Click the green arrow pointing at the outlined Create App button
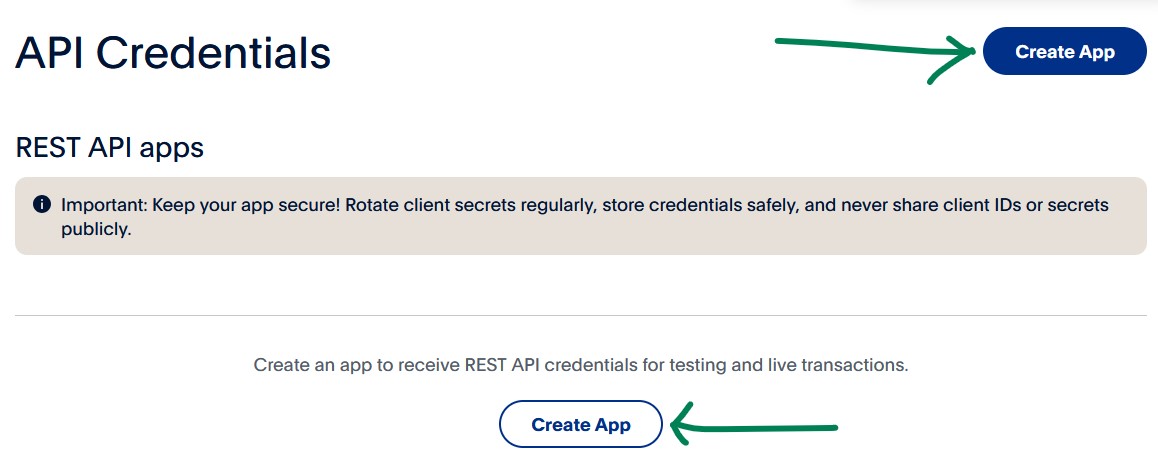The image size is (1158, 463). click(x=753, y=425)
